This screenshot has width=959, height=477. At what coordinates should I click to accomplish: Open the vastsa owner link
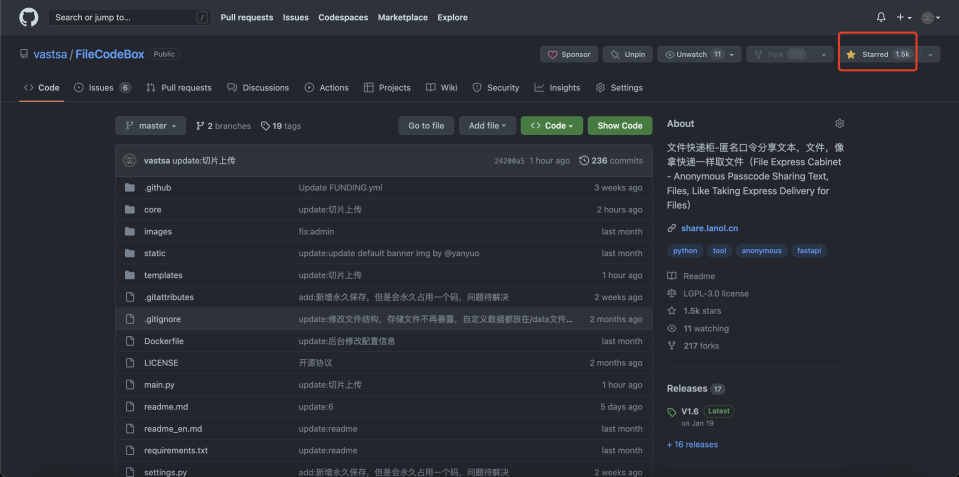point(50,54)
